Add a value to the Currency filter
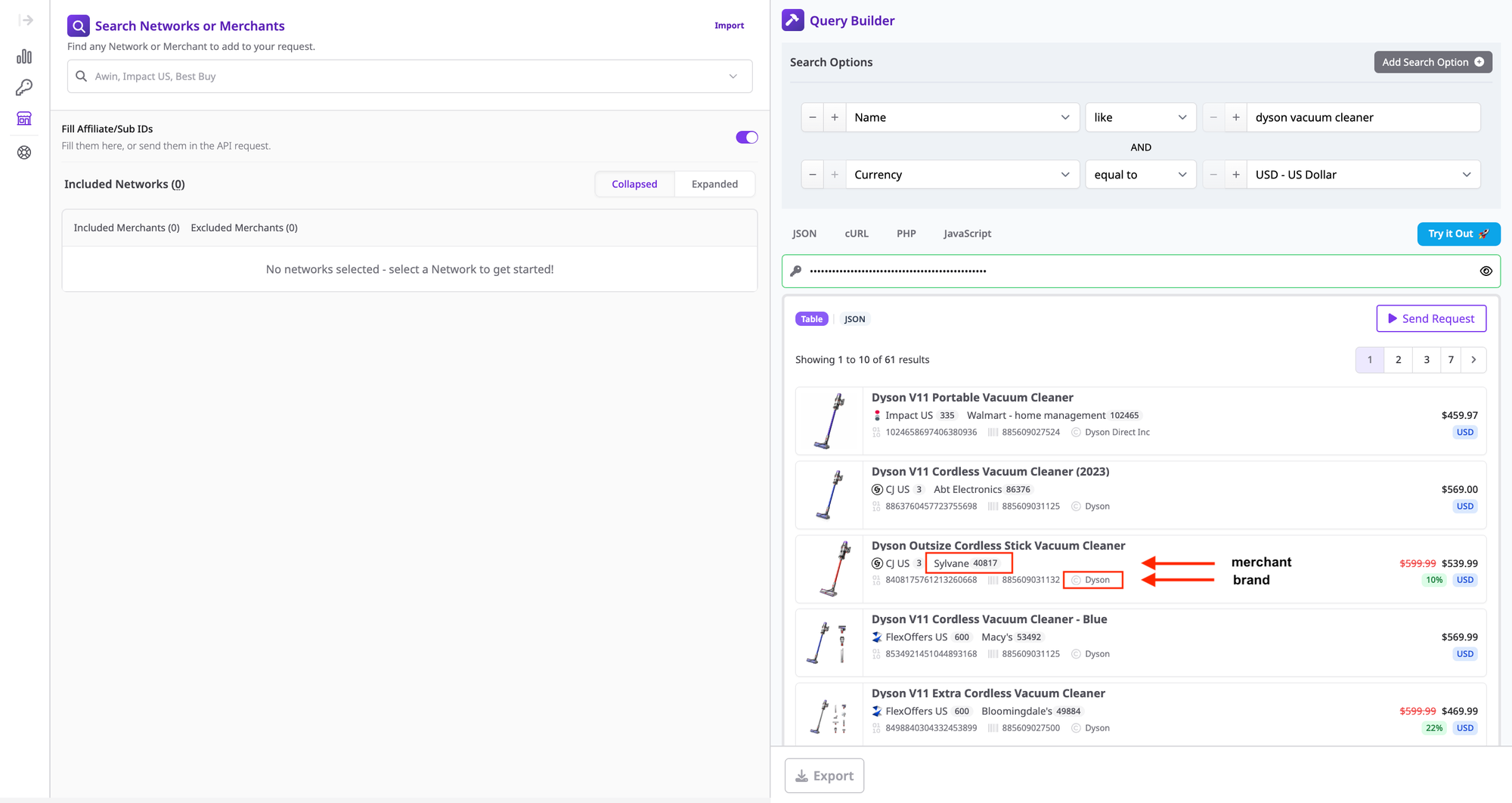 tap(1236, 175)
